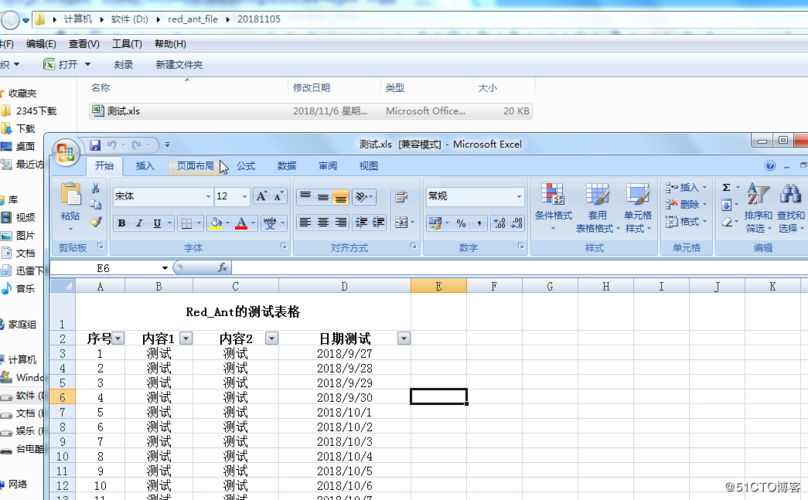Apply accounting number format
The width and height of the screenshot is (808, 500).
pos(435,223)
